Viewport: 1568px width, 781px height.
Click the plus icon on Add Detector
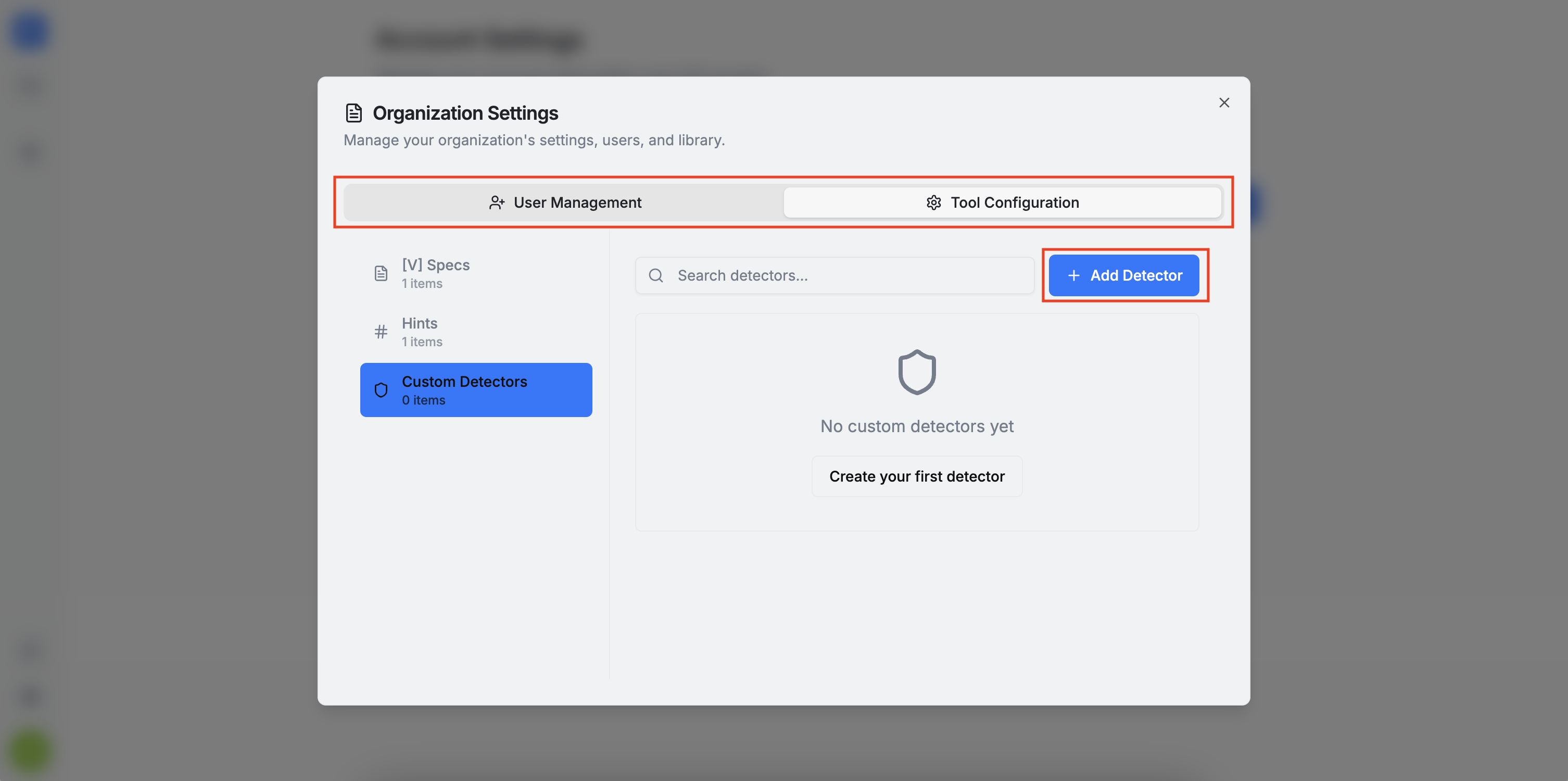click(1074, 276)
